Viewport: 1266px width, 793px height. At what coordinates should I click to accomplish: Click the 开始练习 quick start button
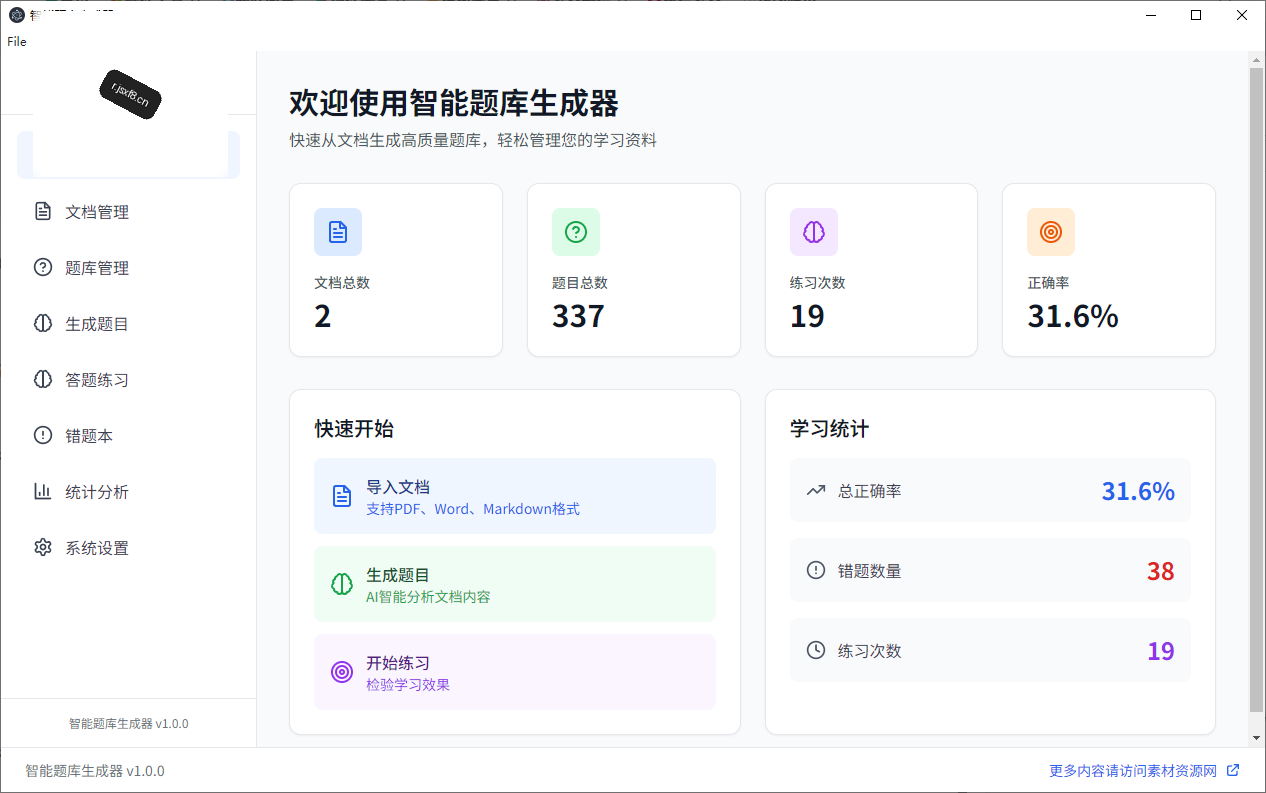coord(515,672)
